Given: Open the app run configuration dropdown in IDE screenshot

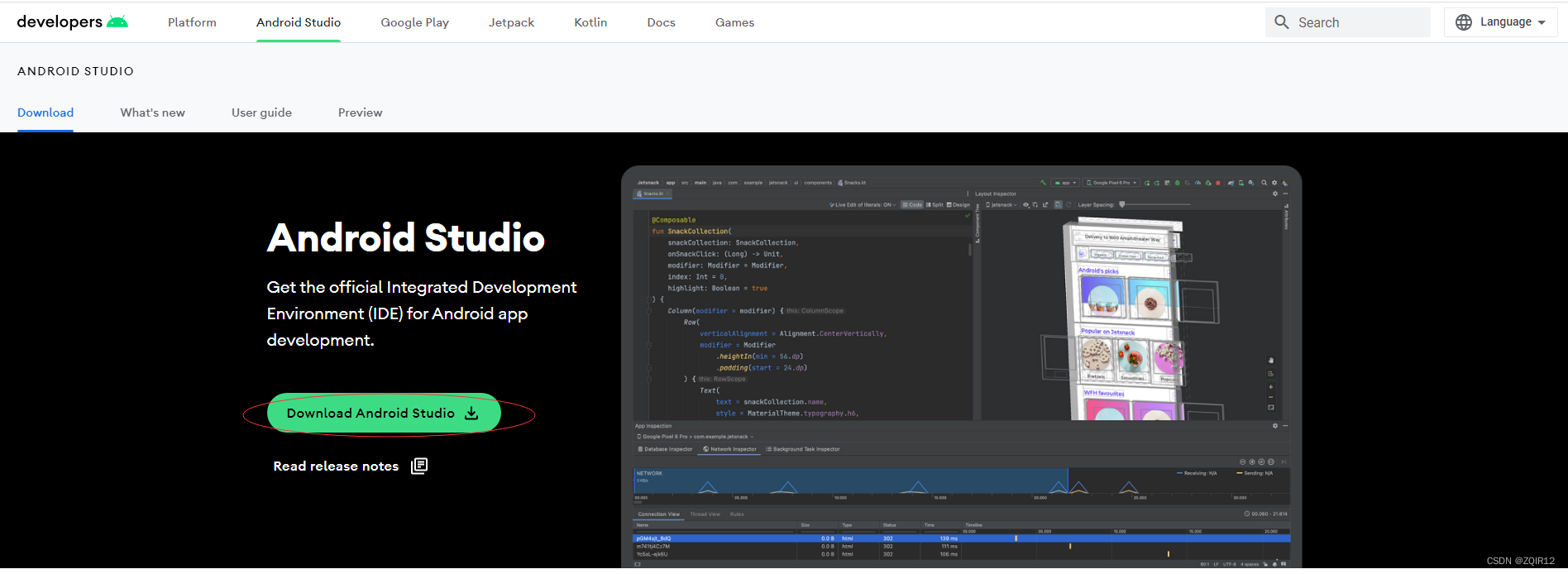Looking at the screenshot, I should tap(1065, 183).
